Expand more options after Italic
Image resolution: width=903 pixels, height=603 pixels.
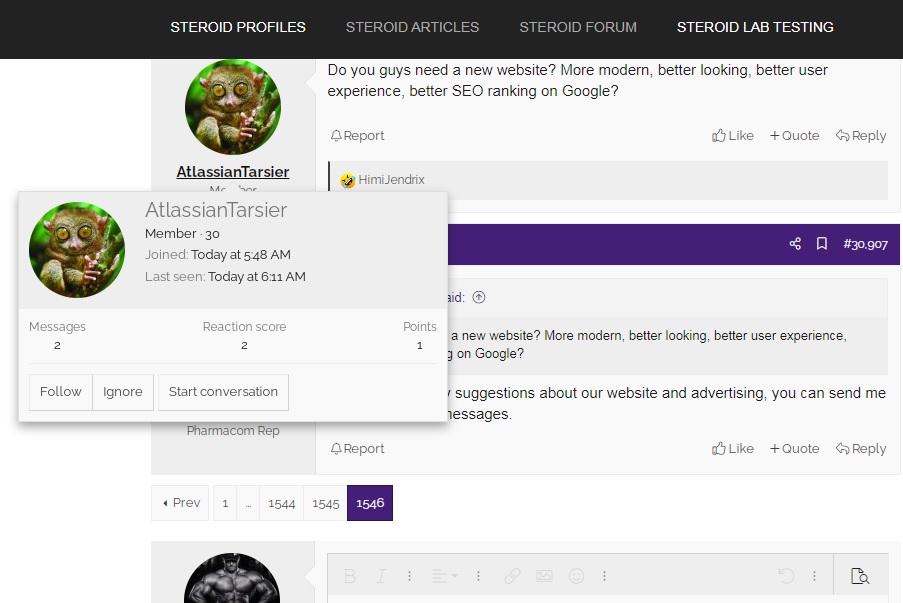pyautogui.click(x=409, y=576)
